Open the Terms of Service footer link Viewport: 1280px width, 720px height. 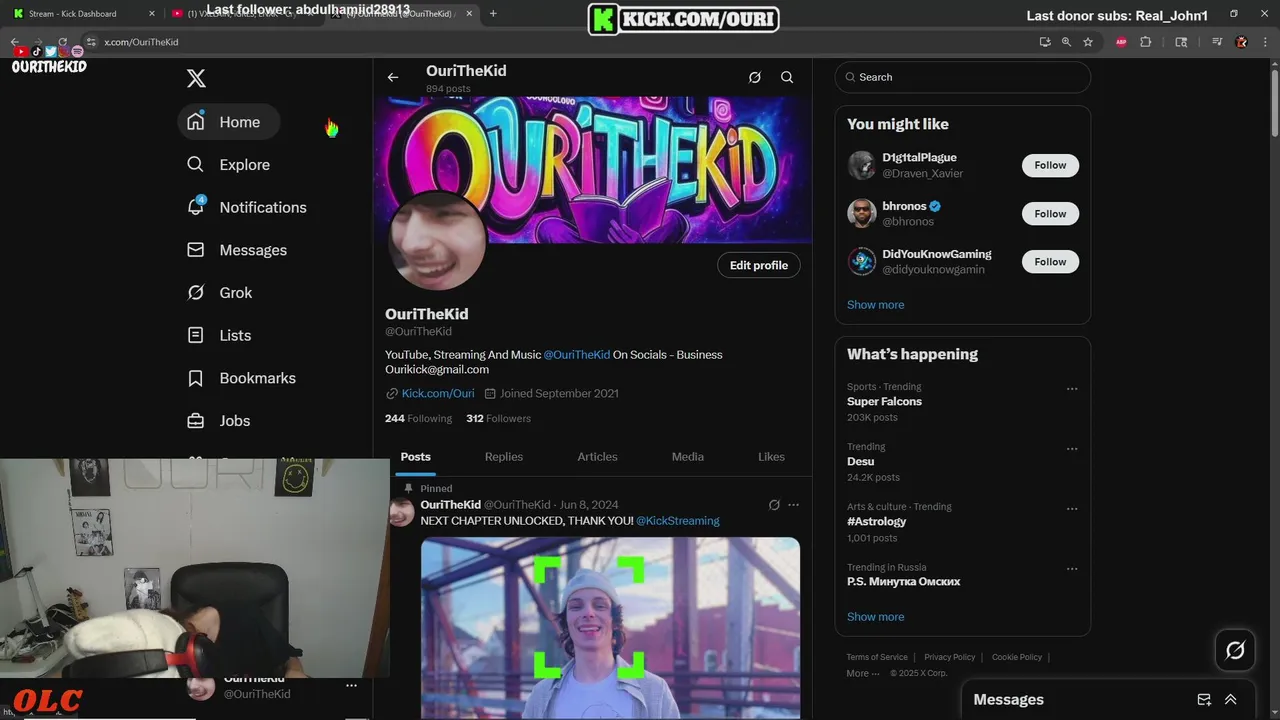(x=877, y=657)
